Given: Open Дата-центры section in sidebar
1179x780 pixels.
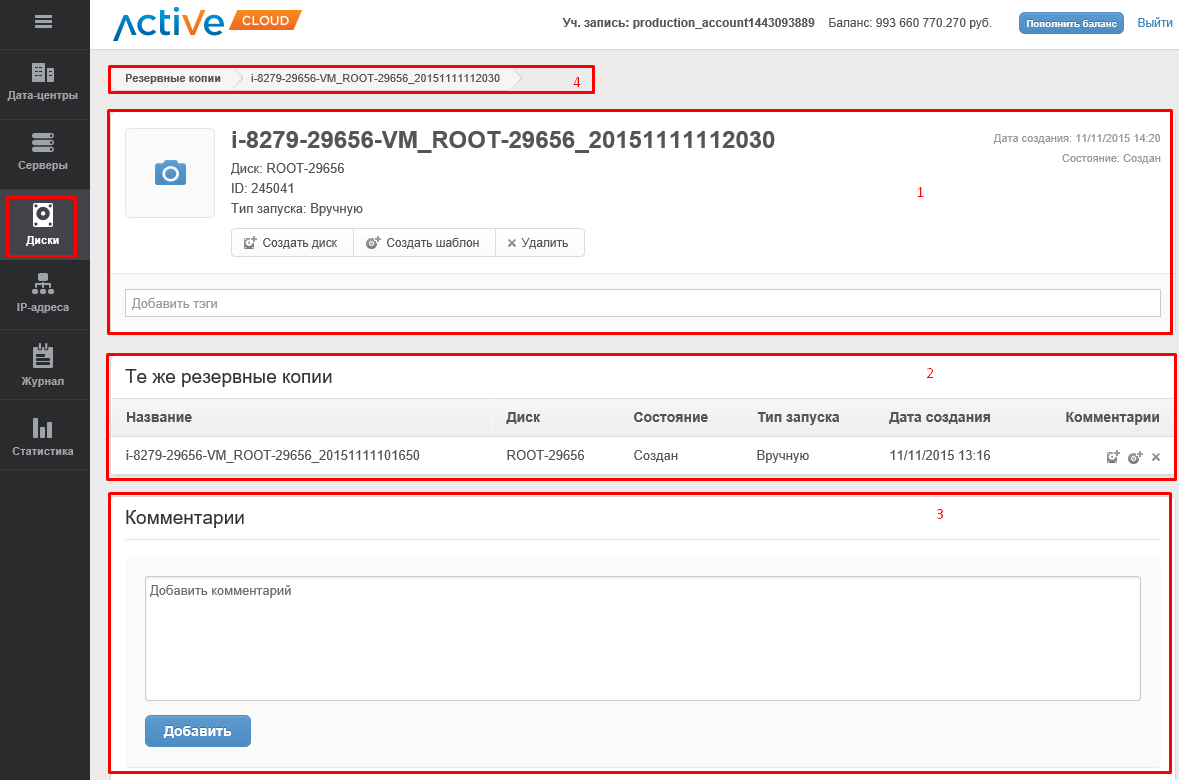Looking at the screenshot, I should click(43, 82).
